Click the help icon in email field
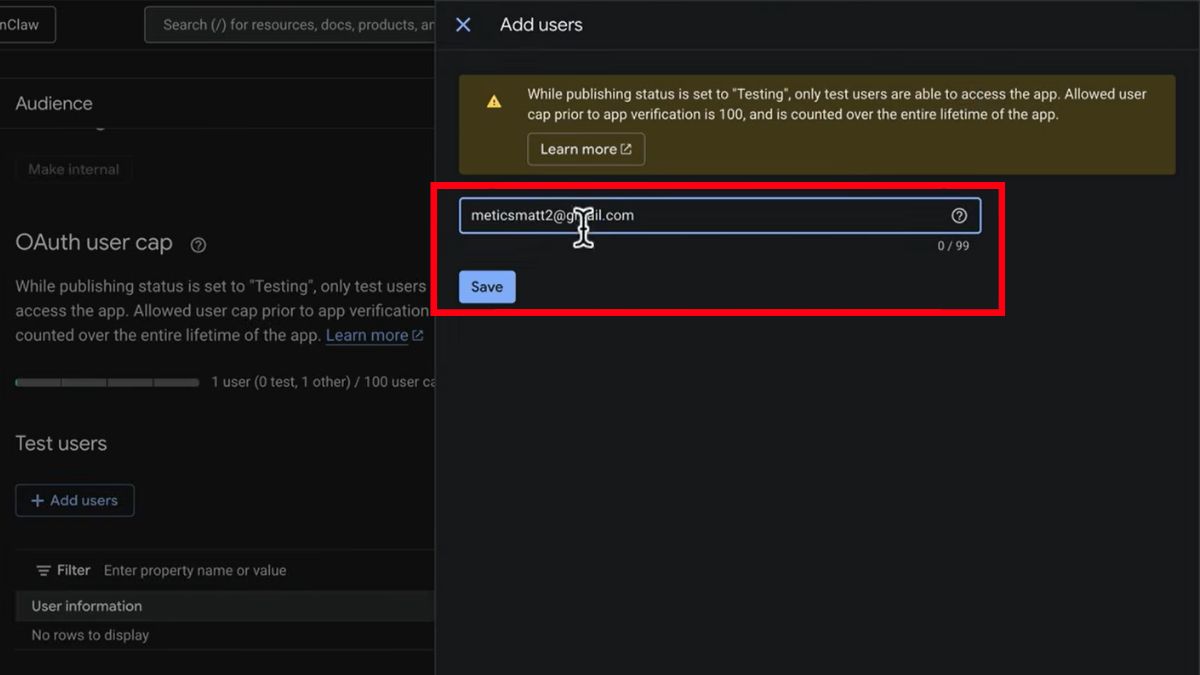The height and width of the screenshot is (675, 1200). pyautogui.click(x=959, y=216)
